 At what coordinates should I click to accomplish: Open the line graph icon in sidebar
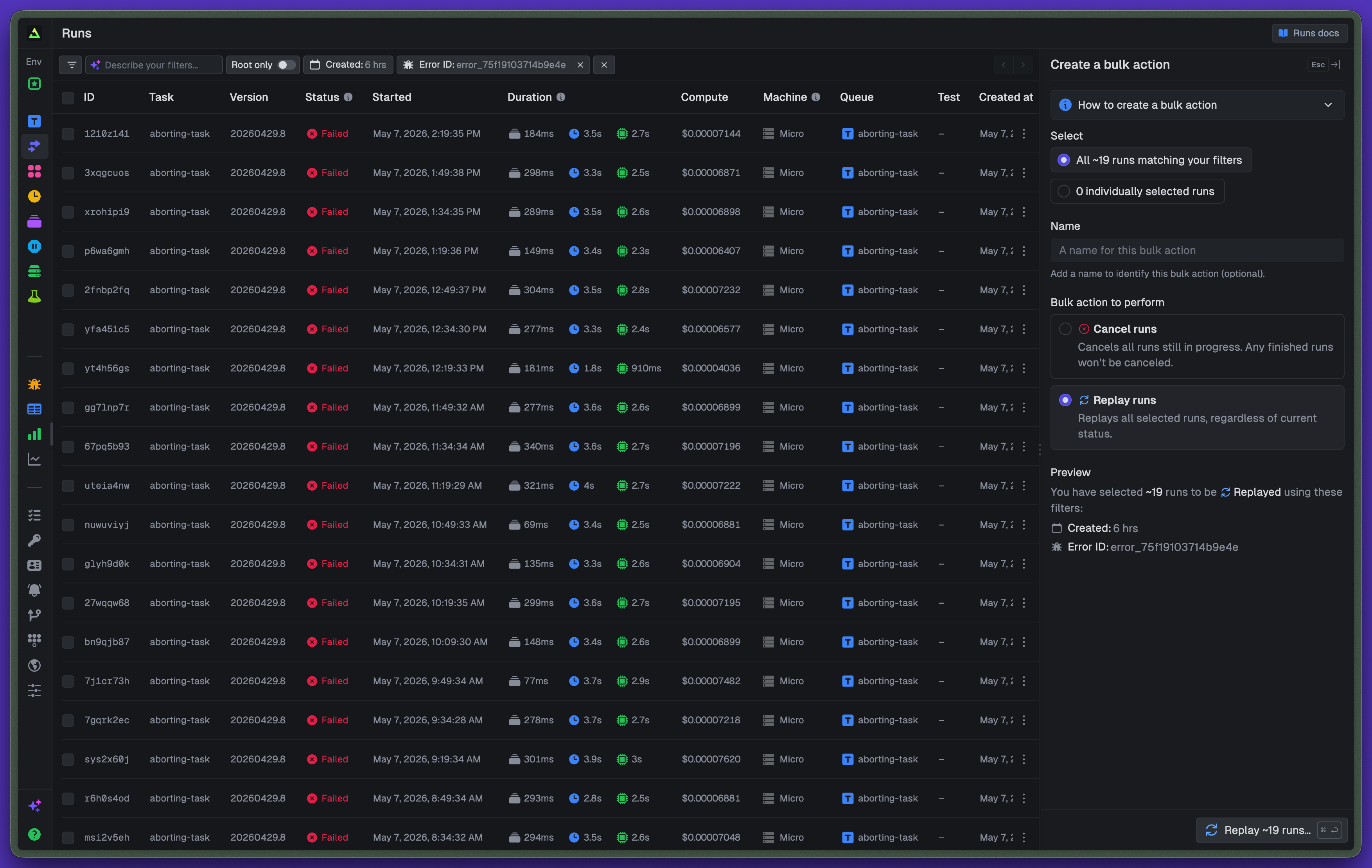click(x=34, y=459)
